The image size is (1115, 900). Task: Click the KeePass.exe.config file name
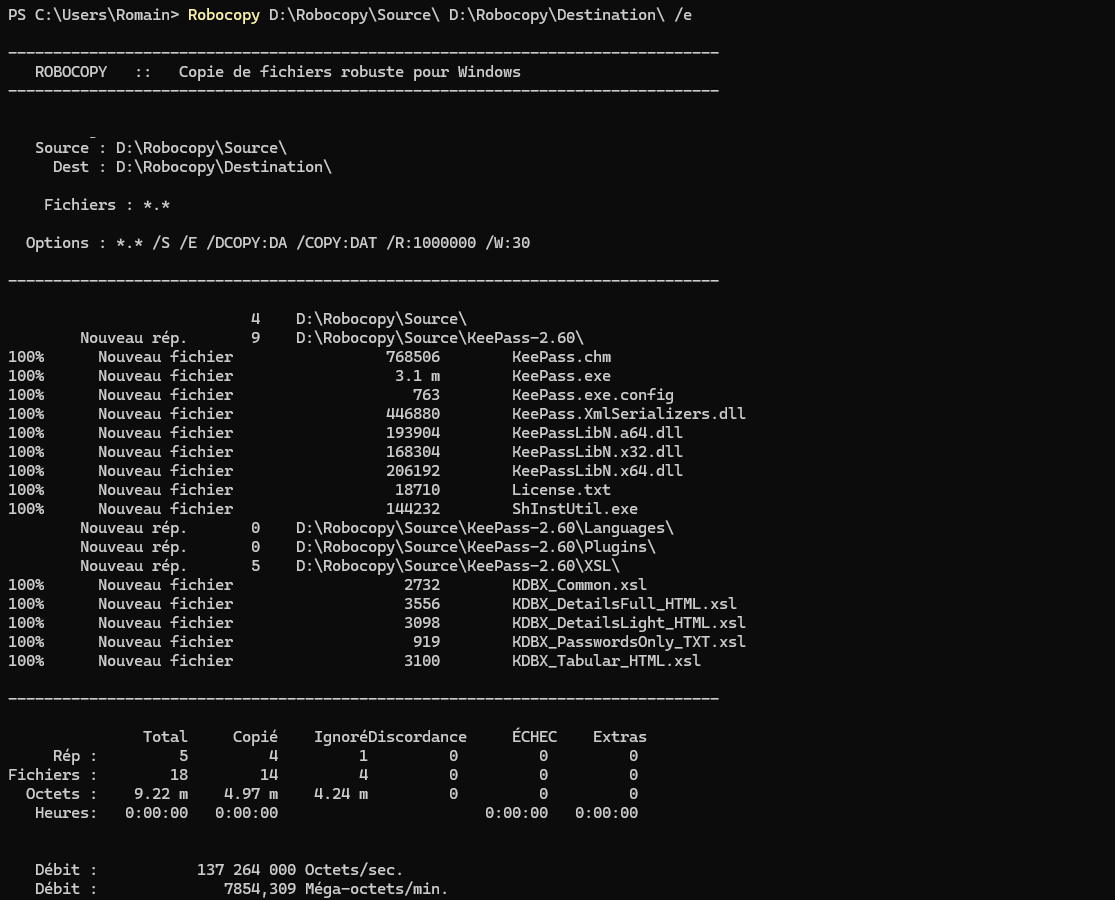[x=592, y=395]
